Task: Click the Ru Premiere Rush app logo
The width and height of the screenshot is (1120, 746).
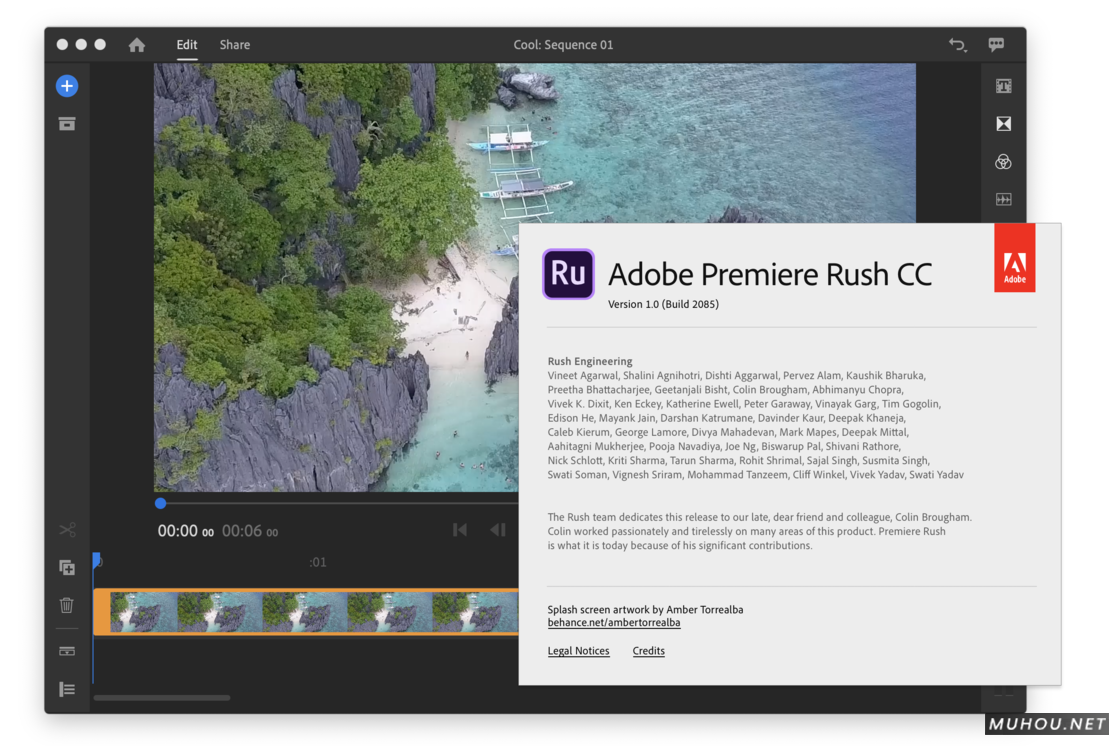Action: tap(569, 274)
